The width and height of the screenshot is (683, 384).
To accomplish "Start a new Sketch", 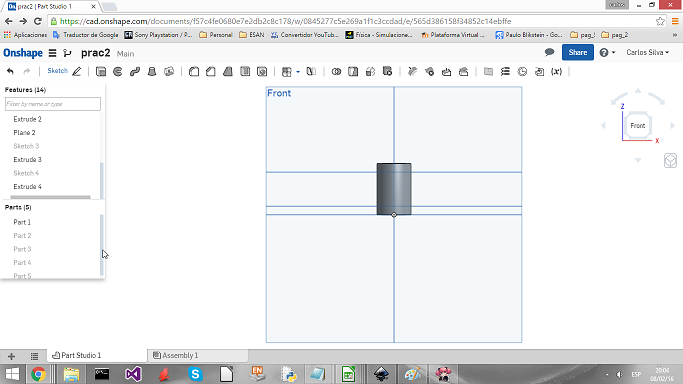I will (x=64, y=71).
